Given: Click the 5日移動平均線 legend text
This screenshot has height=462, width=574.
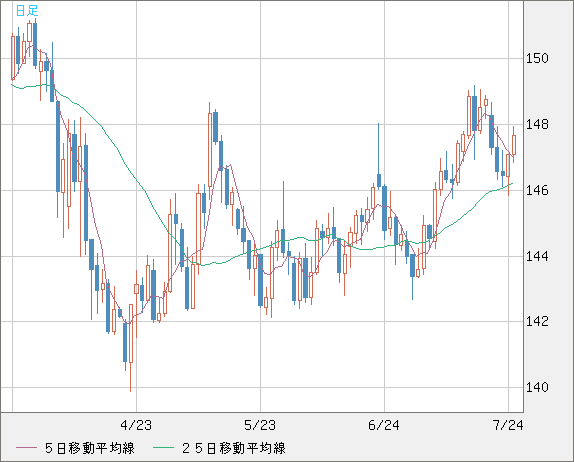Looking at the screenshot, I should [90, 448].
